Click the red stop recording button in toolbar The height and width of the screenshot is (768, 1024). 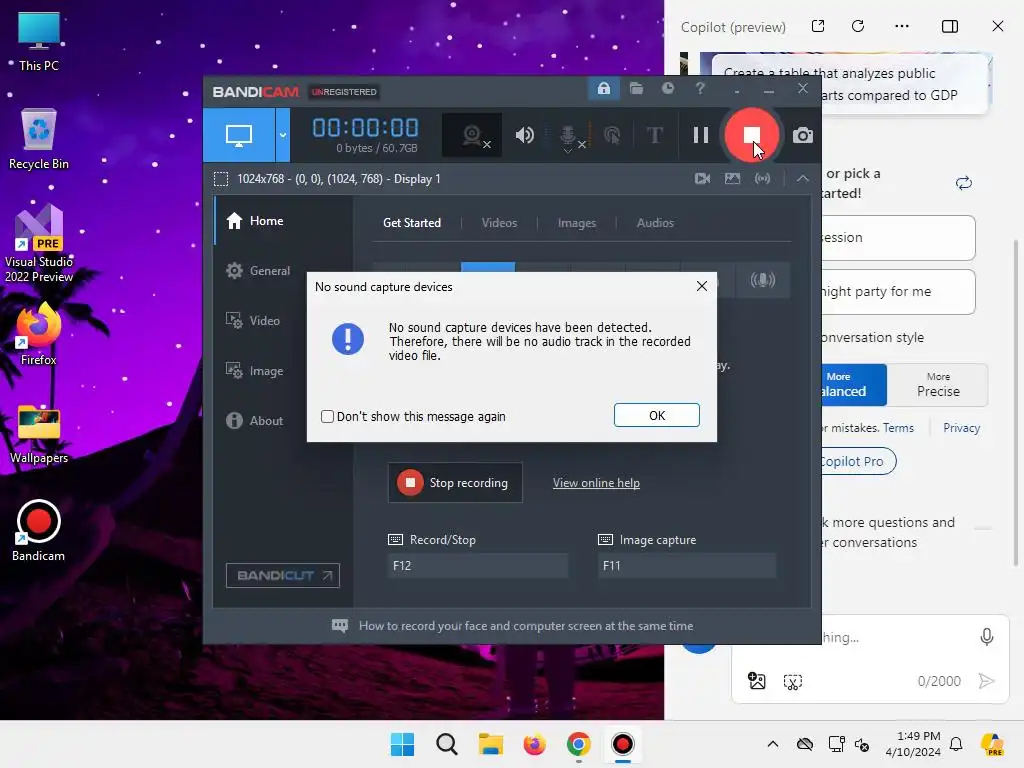(752, 135)
